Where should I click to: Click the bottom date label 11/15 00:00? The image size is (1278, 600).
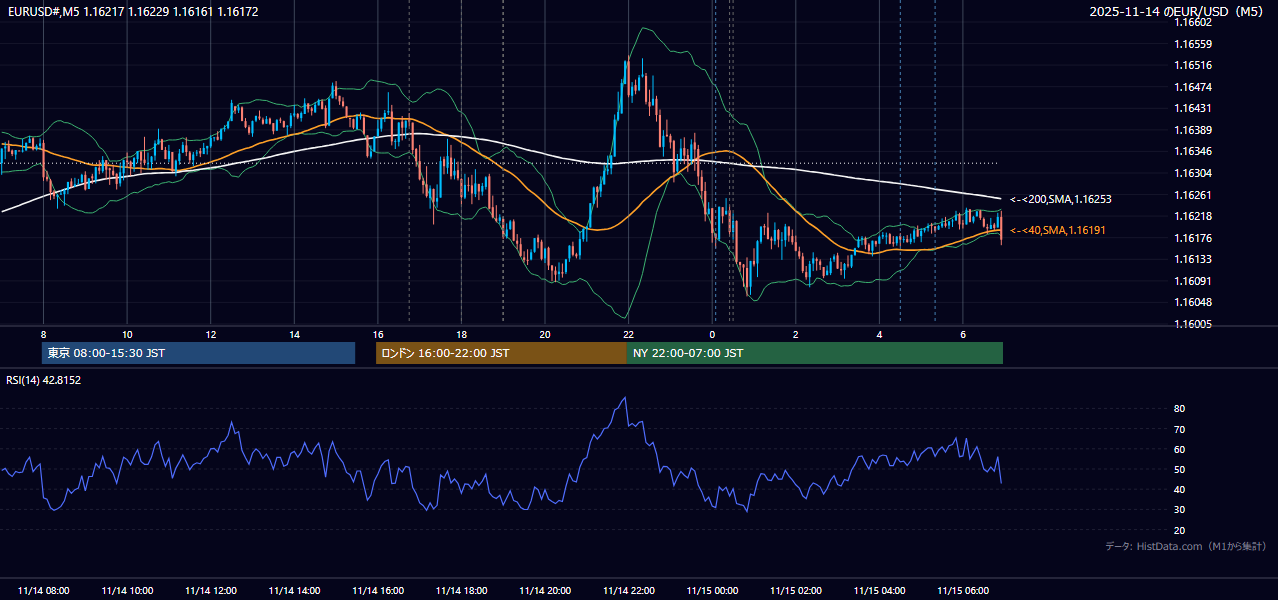click(x=712, y=591)
